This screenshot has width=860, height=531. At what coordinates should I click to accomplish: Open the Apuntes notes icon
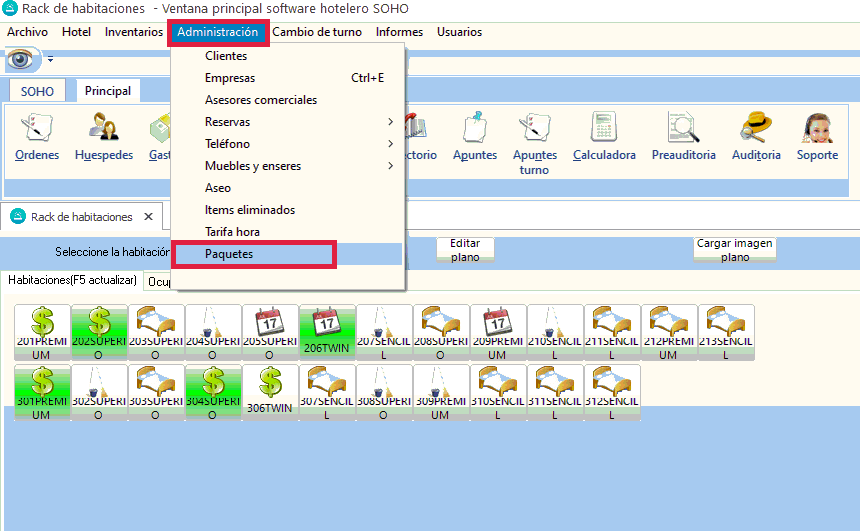tap(474, 136)
